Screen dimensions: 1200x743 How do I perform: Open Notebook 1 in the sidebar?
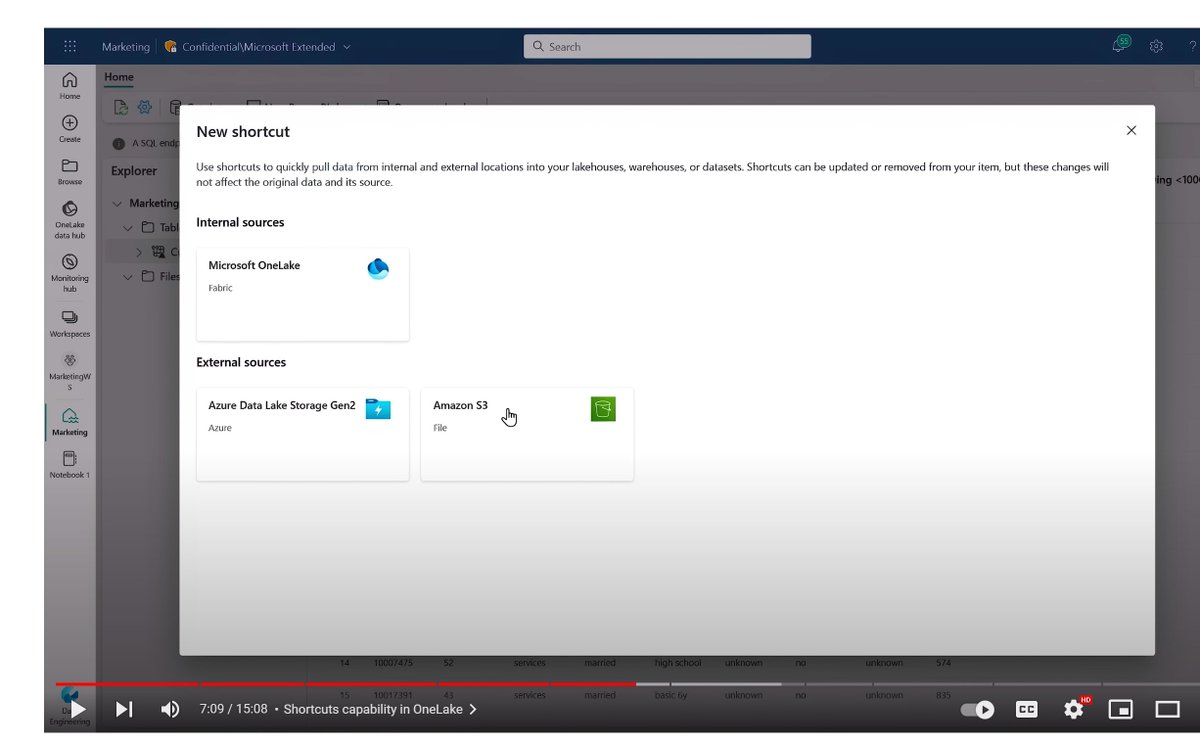click(70, 464)
